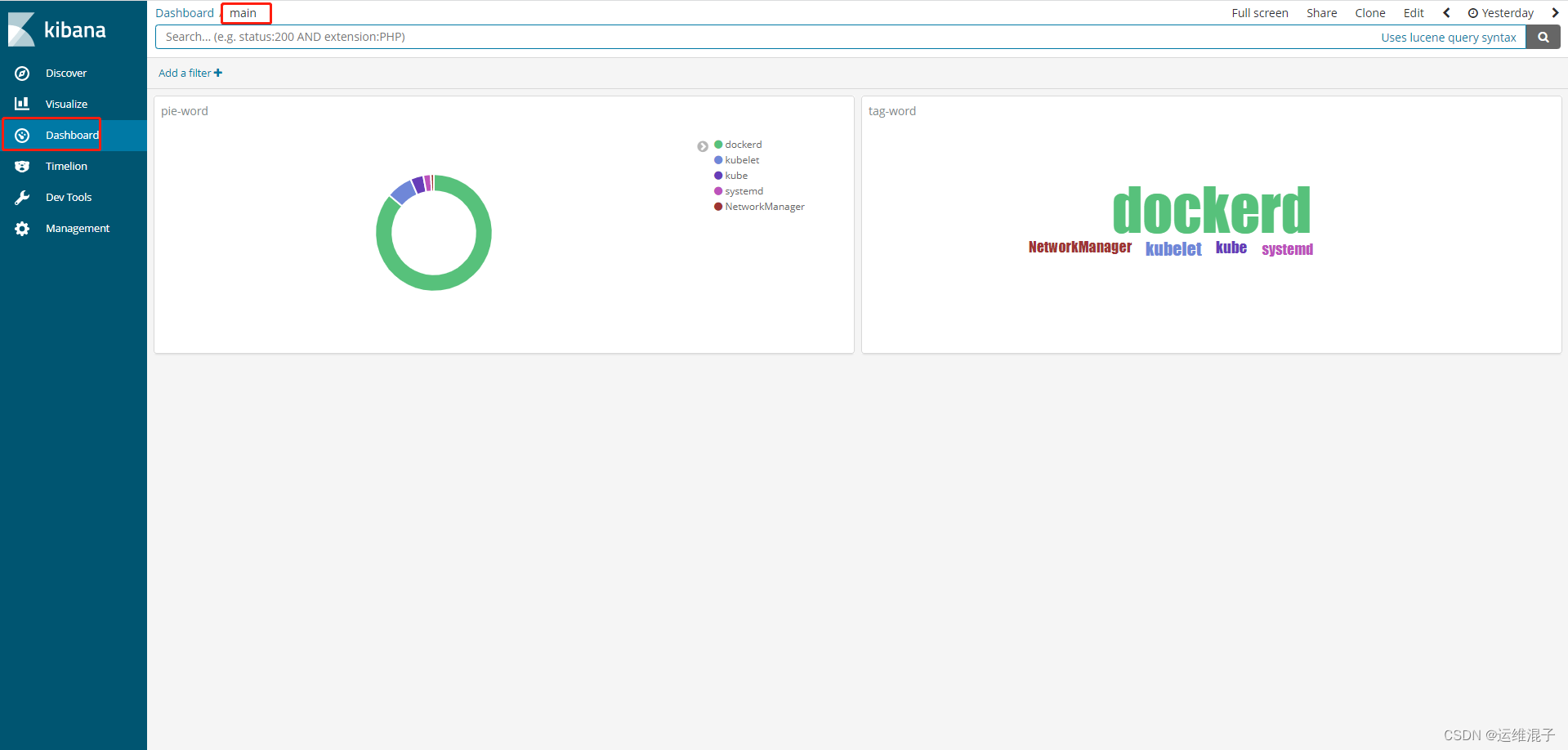Click the Management gear icon
The width and height of the screenshot is (1568, 750).
pyautogui.click(x=22, y=229)
